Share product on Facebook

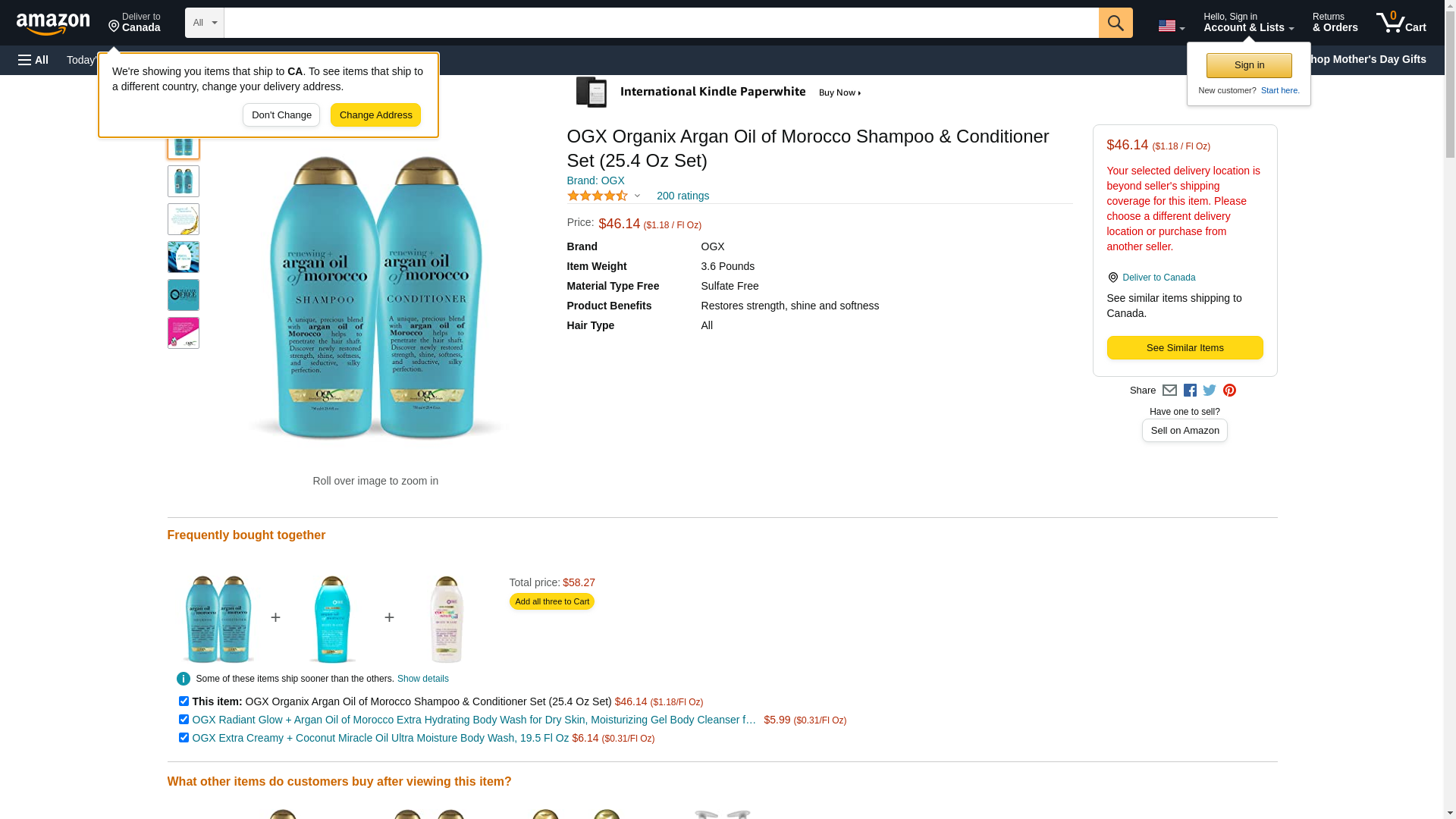pyautogui.click(x=1190, y=391)
